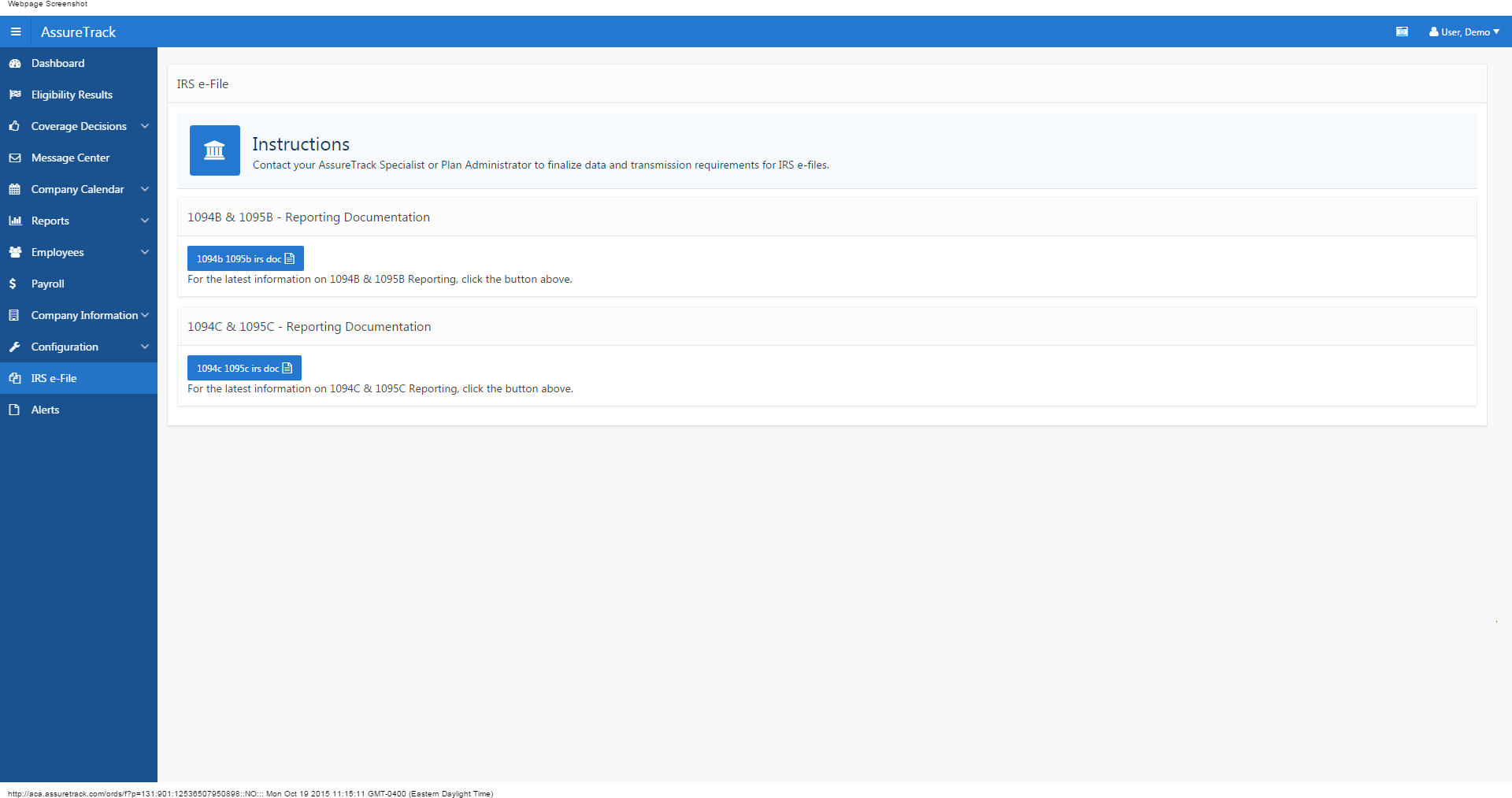The image size is (1512, 798).
Task: Click document icon on 1094c 1095c button
Action: click(x=287, y=368)
